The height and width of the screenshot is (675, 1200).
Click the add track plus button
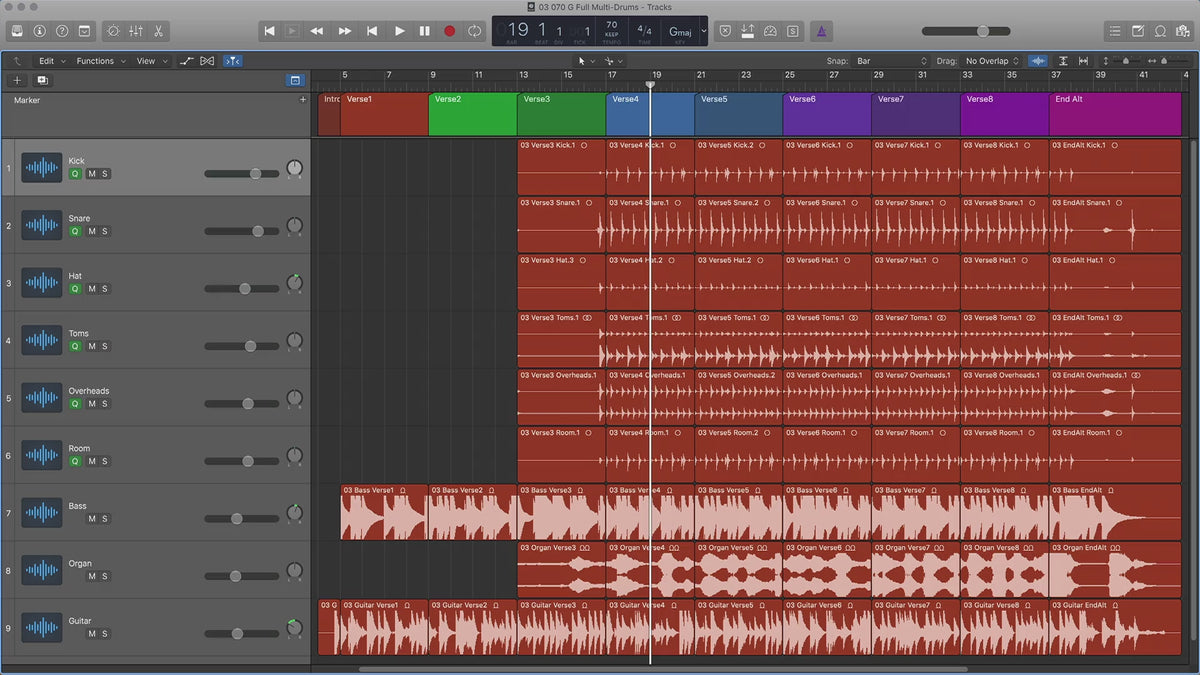pyautogui.click(x=17, y=80)
